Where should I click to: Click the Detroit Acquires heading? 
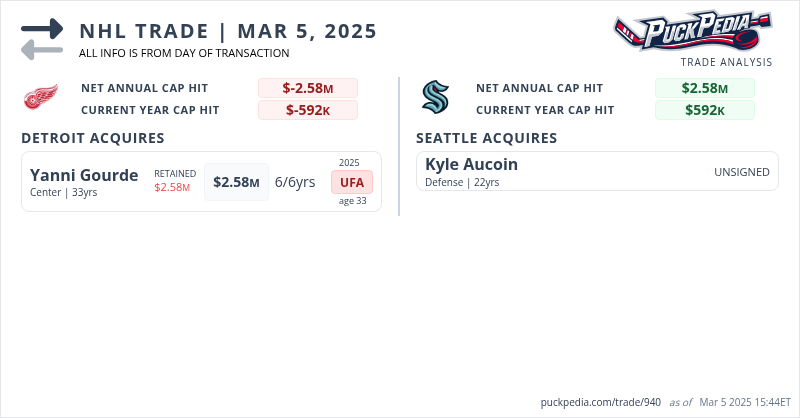click(93, 138)
